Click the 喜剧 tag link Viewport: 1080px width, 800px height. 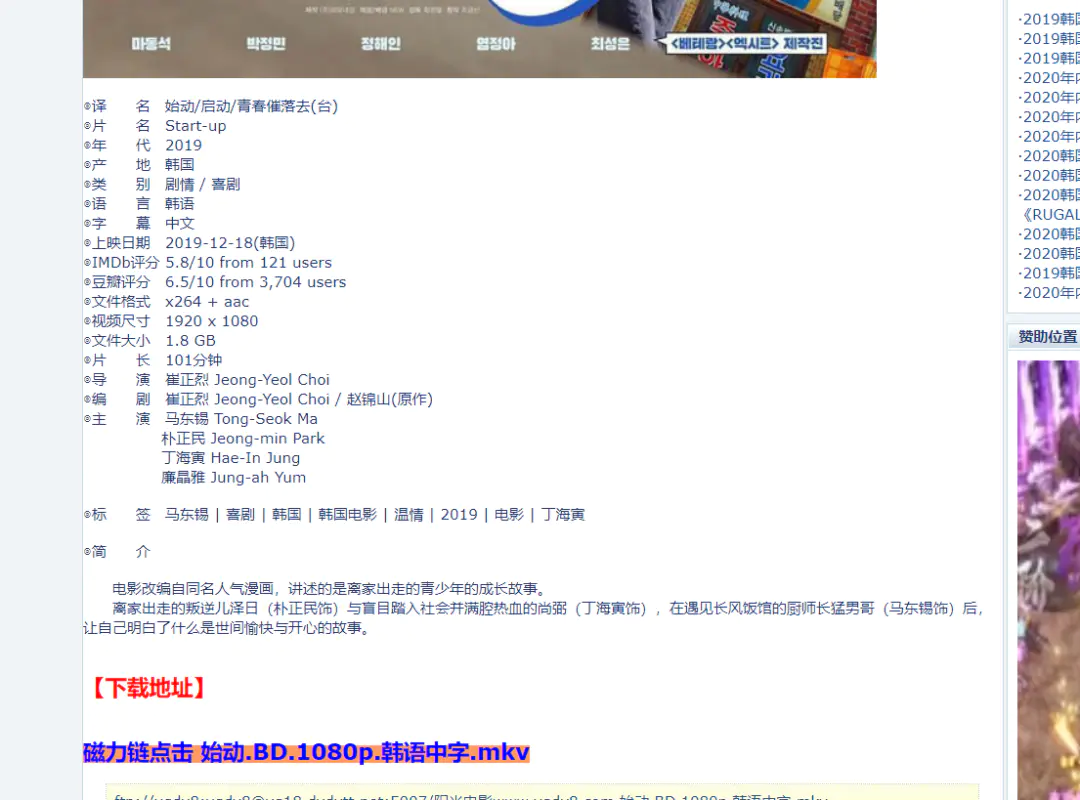click(240, 515)
